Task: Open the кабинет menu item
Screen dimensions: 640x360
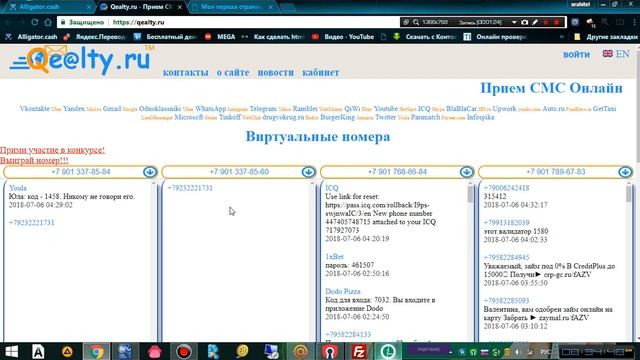Action: click(x=320, y=72)
